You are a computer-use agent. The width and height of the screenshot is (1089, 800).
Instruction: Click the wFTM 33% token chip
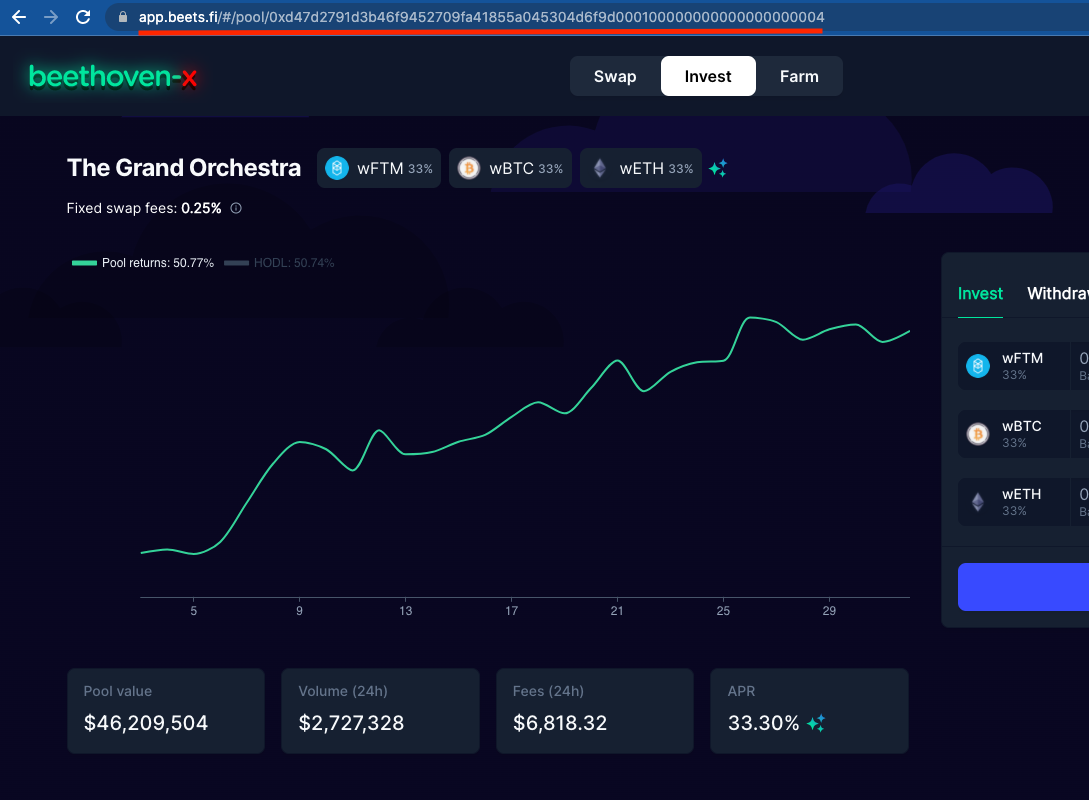(379, 168)
